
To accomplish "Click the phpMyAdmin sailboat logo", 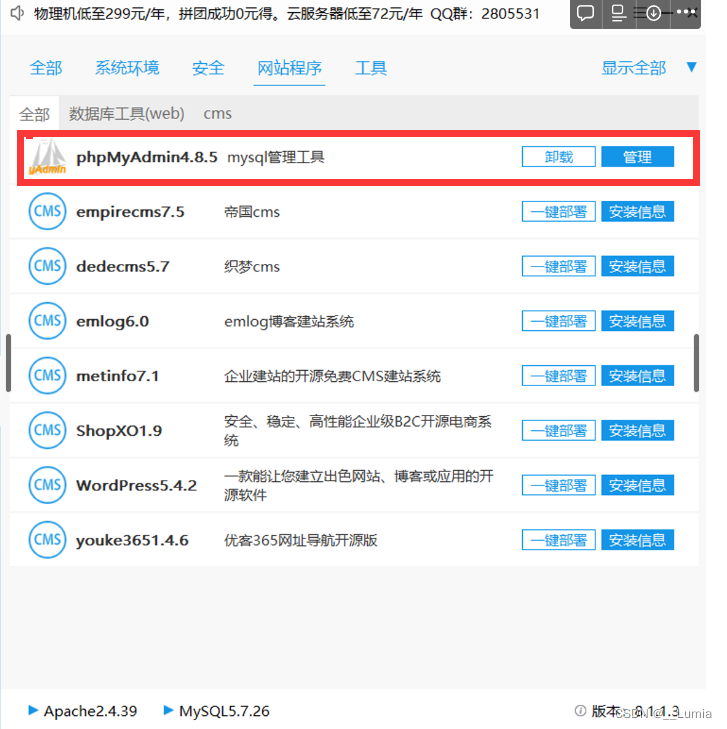I will [x=47, y=157].
